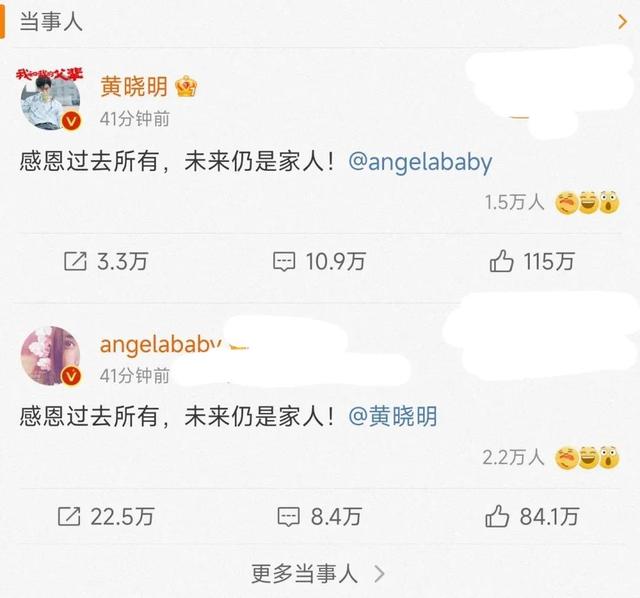Open the @黄晓明 mention link
This screenshot has height=598, width=640.
[x=393, y=416]
